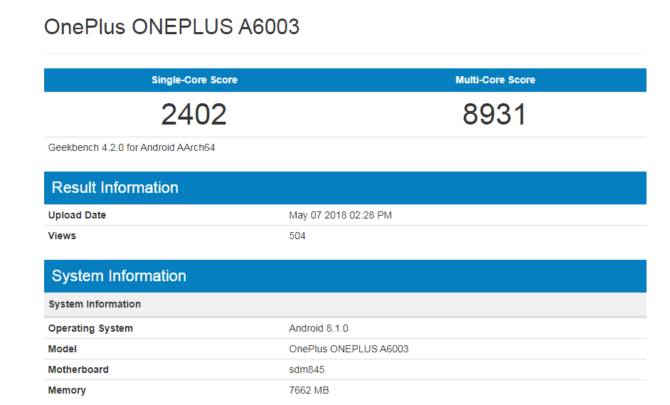The image size is (670, 405).
Task: Click the Upload Date label
Action: [x=77, y=215]
